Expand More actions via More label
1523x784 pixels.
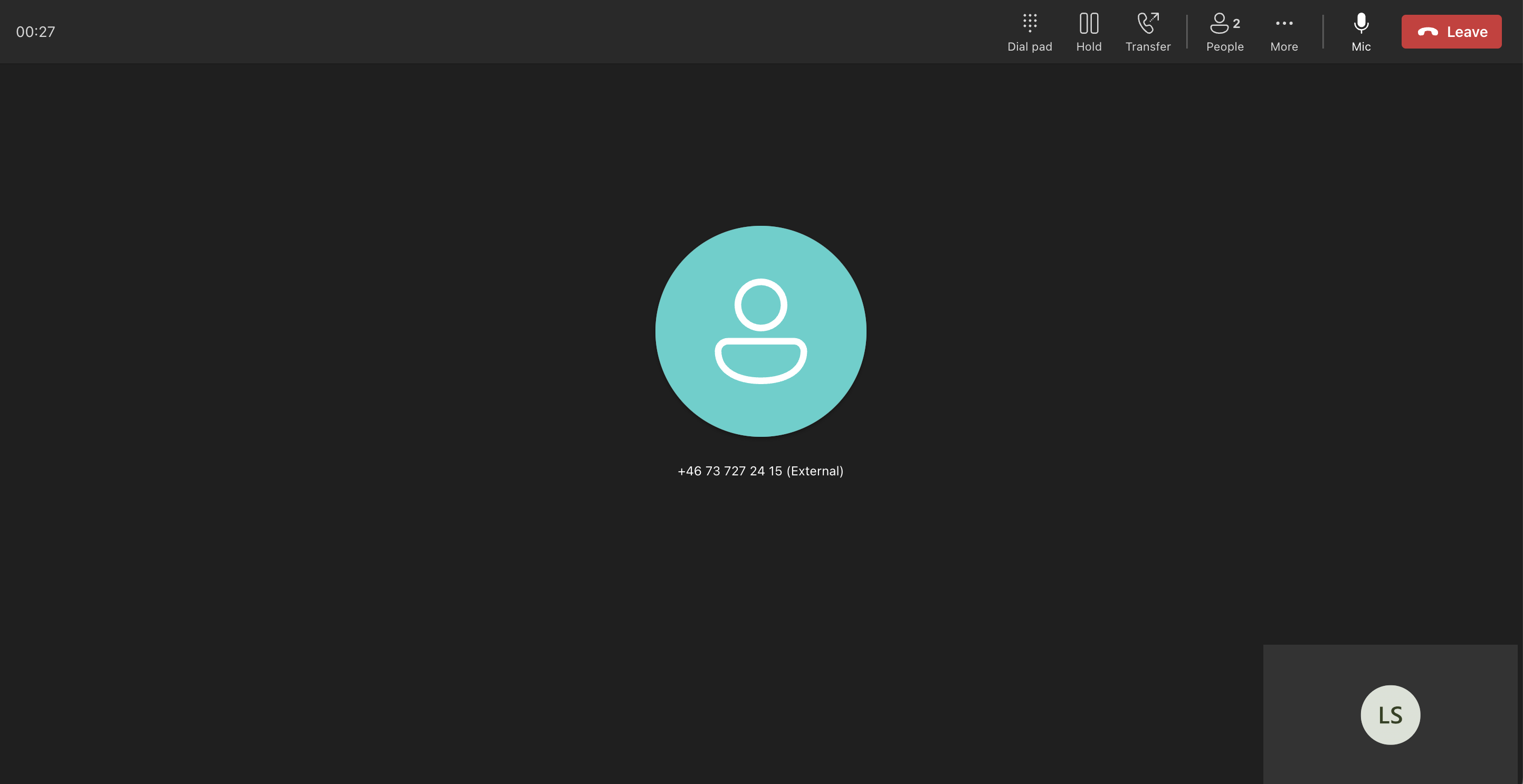pyautogui.click(x=1283, y=47)
